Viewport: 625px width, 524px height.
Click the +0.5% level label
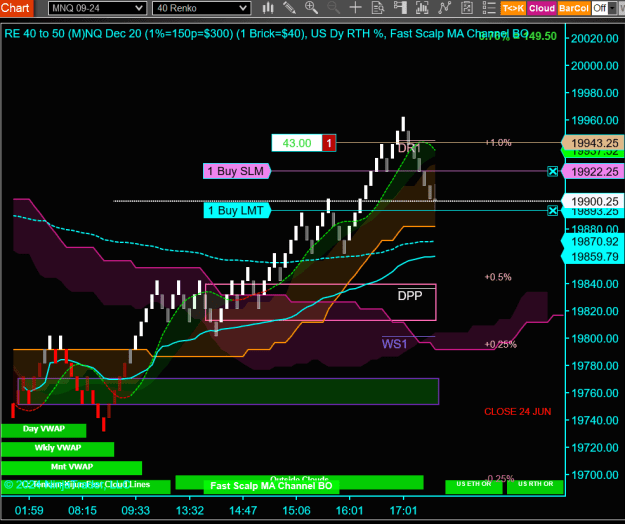(498, 277)
